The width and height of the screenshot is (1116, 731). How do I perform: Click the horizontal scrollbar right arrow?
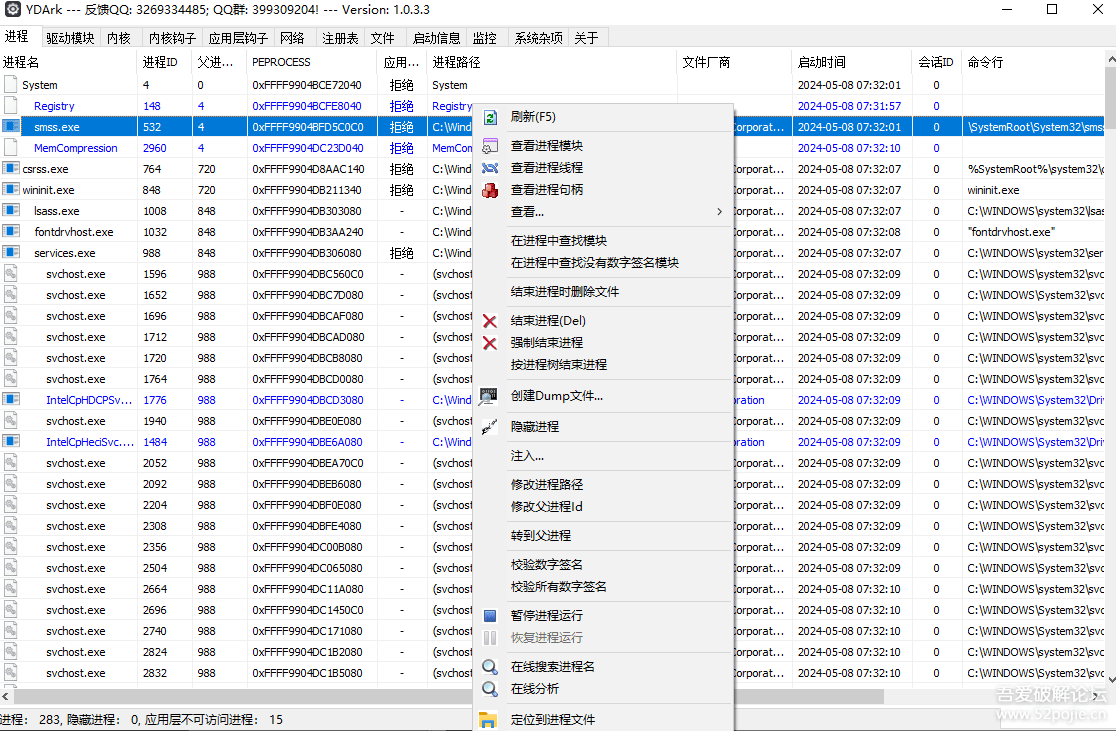1098,696
